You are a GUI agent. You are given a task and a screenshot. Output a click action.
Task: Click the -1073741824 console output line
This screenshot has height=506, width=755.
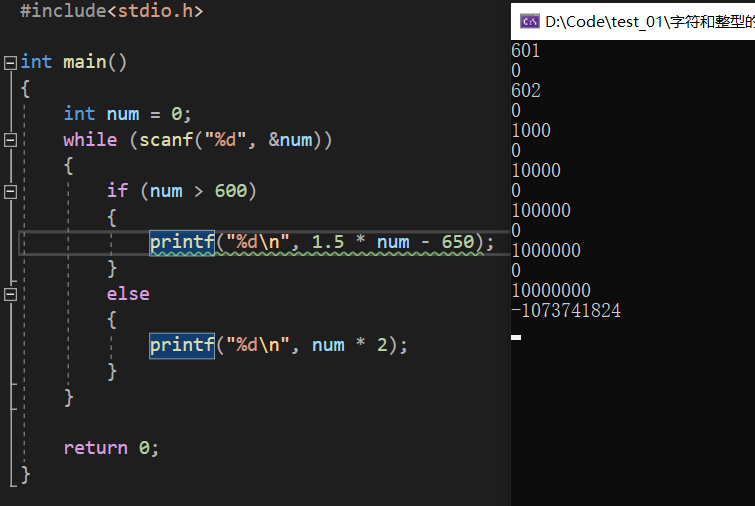[x=566, y=311]
